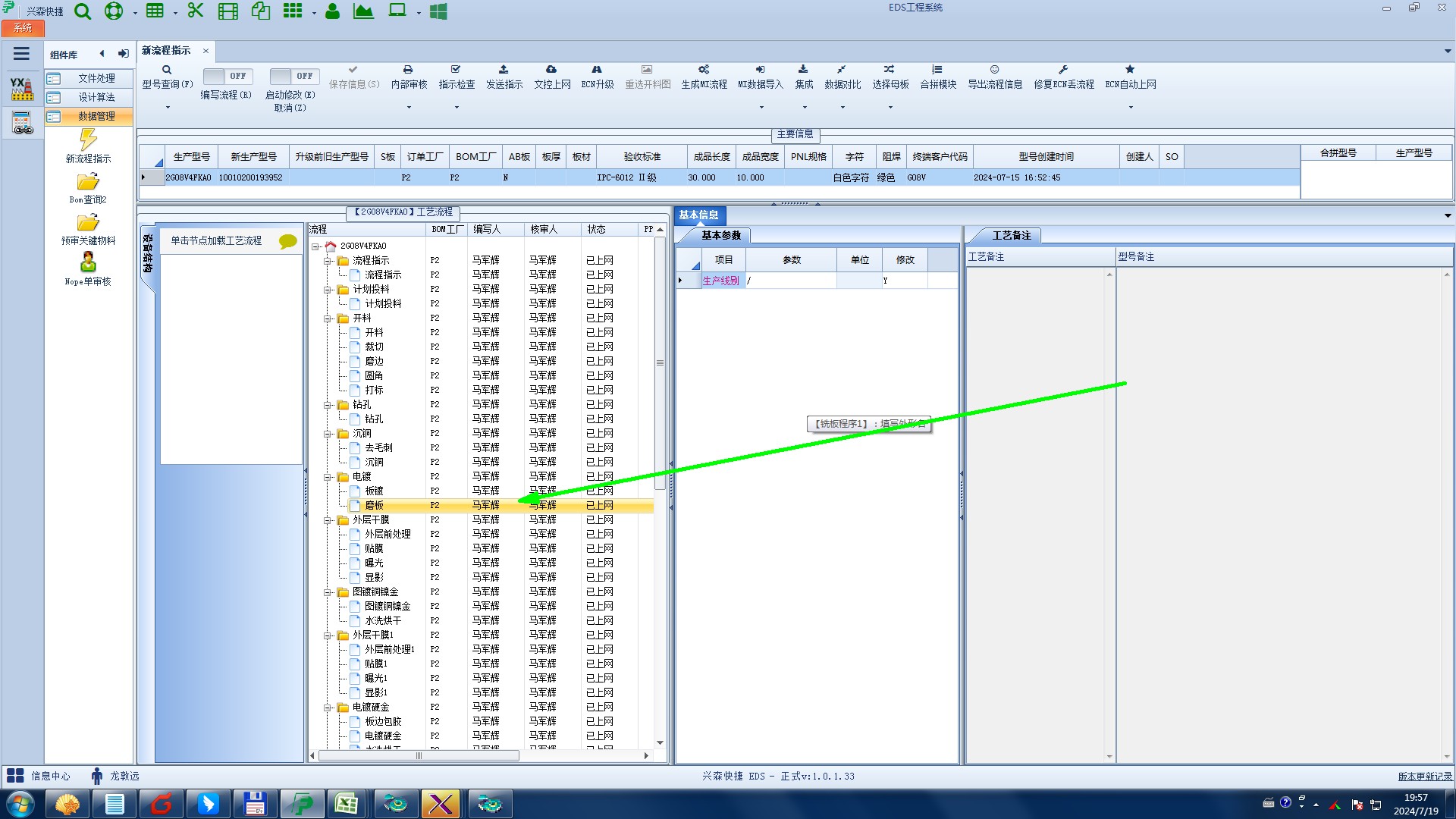
Task: Click the 生成MI流程 gears icon
Action: point(704,70)
